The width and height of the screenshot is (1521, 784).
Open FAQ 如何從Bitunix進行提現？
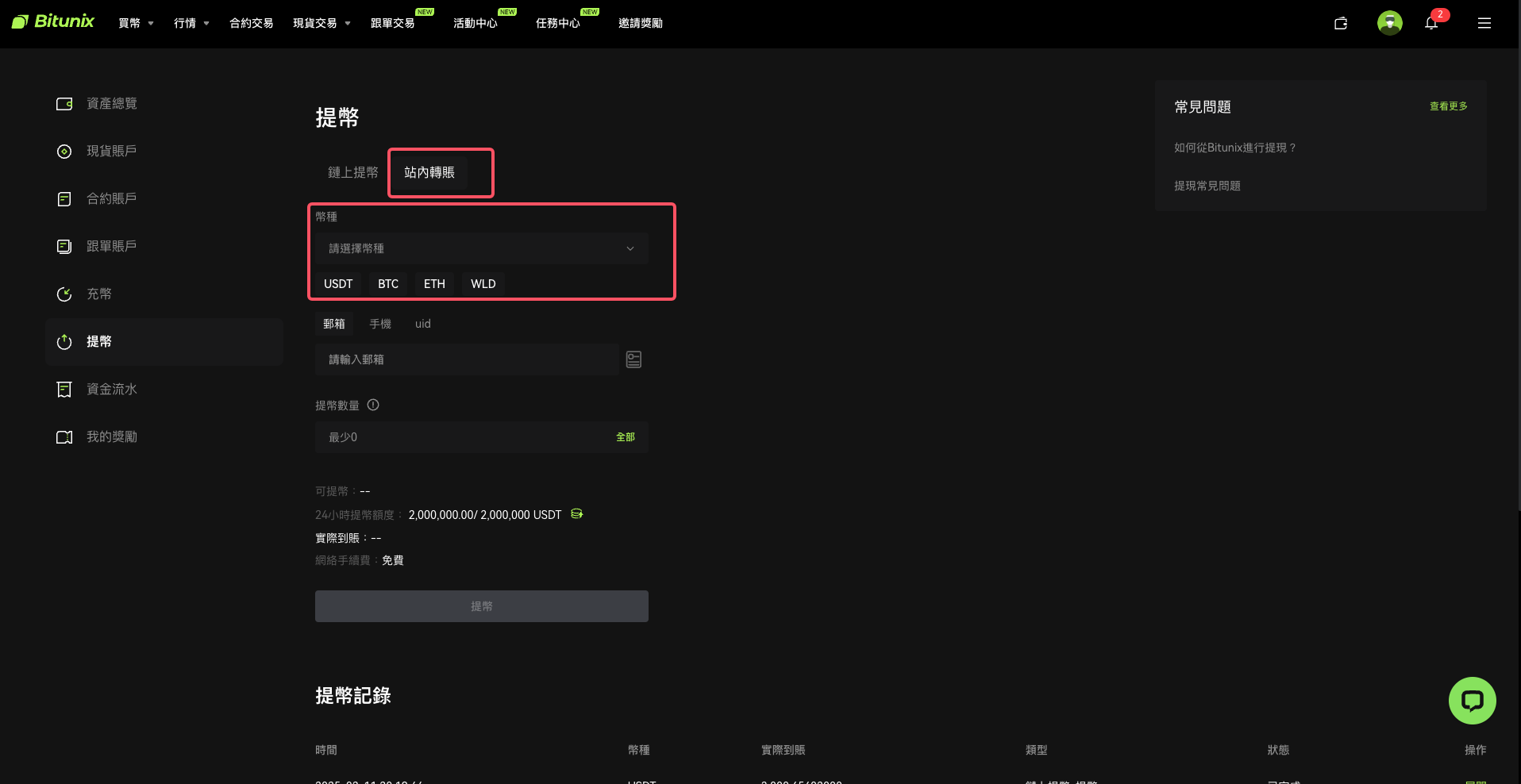(1235, 148)
